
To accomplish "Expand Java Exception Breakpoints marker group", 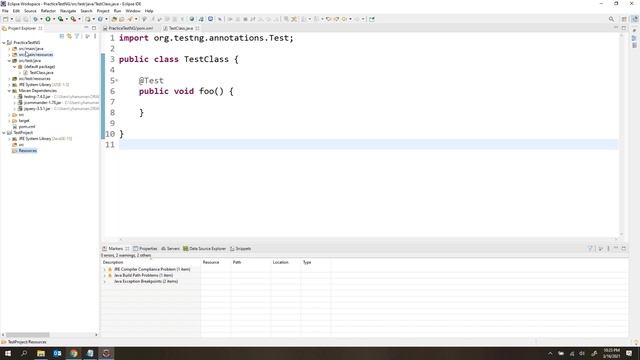I will coord(104,282).
